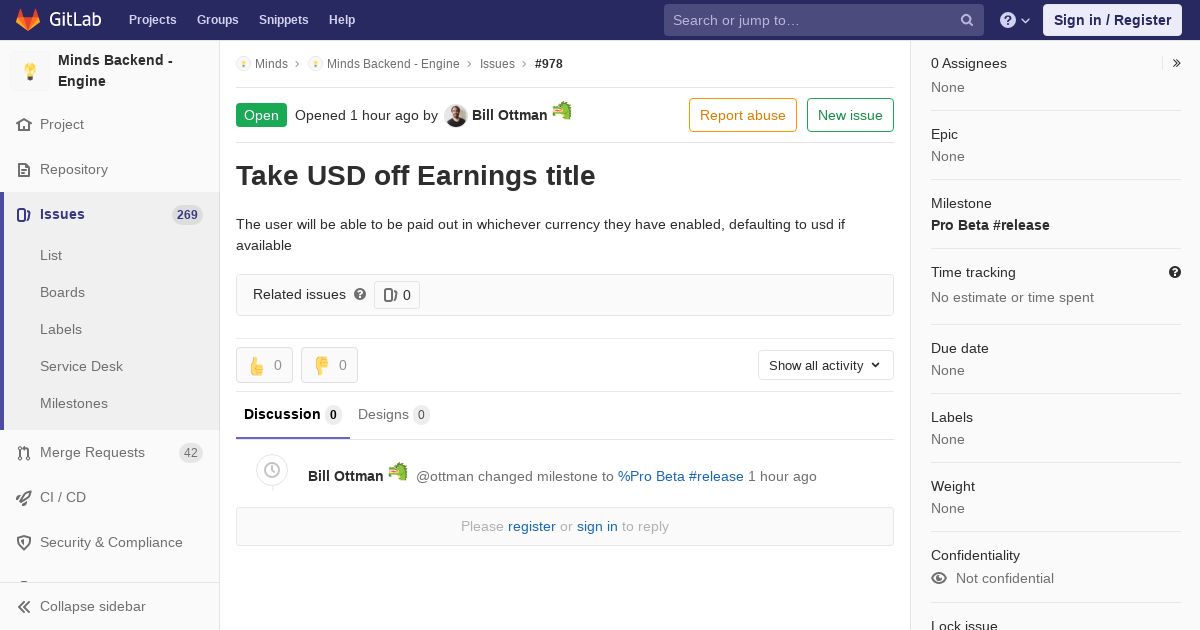
Task: Click the thumbs up reaction
Action: (x=264, y=365)
